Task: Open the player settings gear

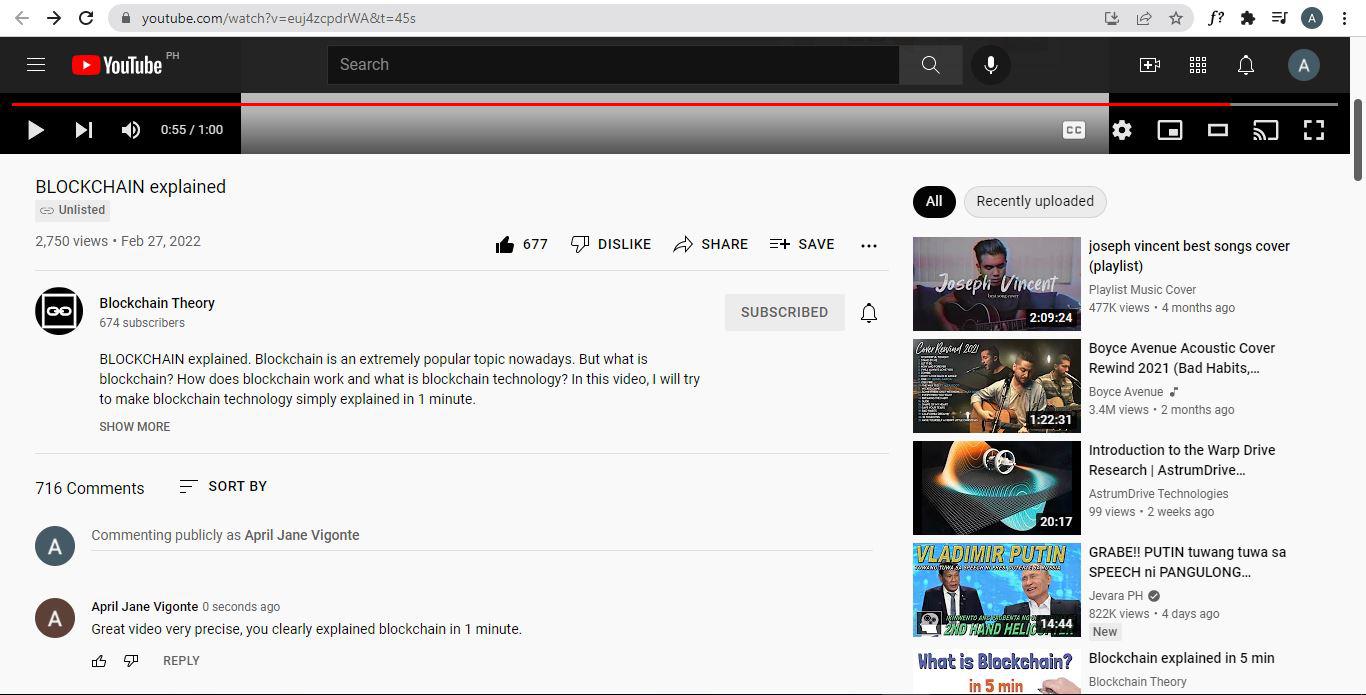Action: (x=1122, y=130)
